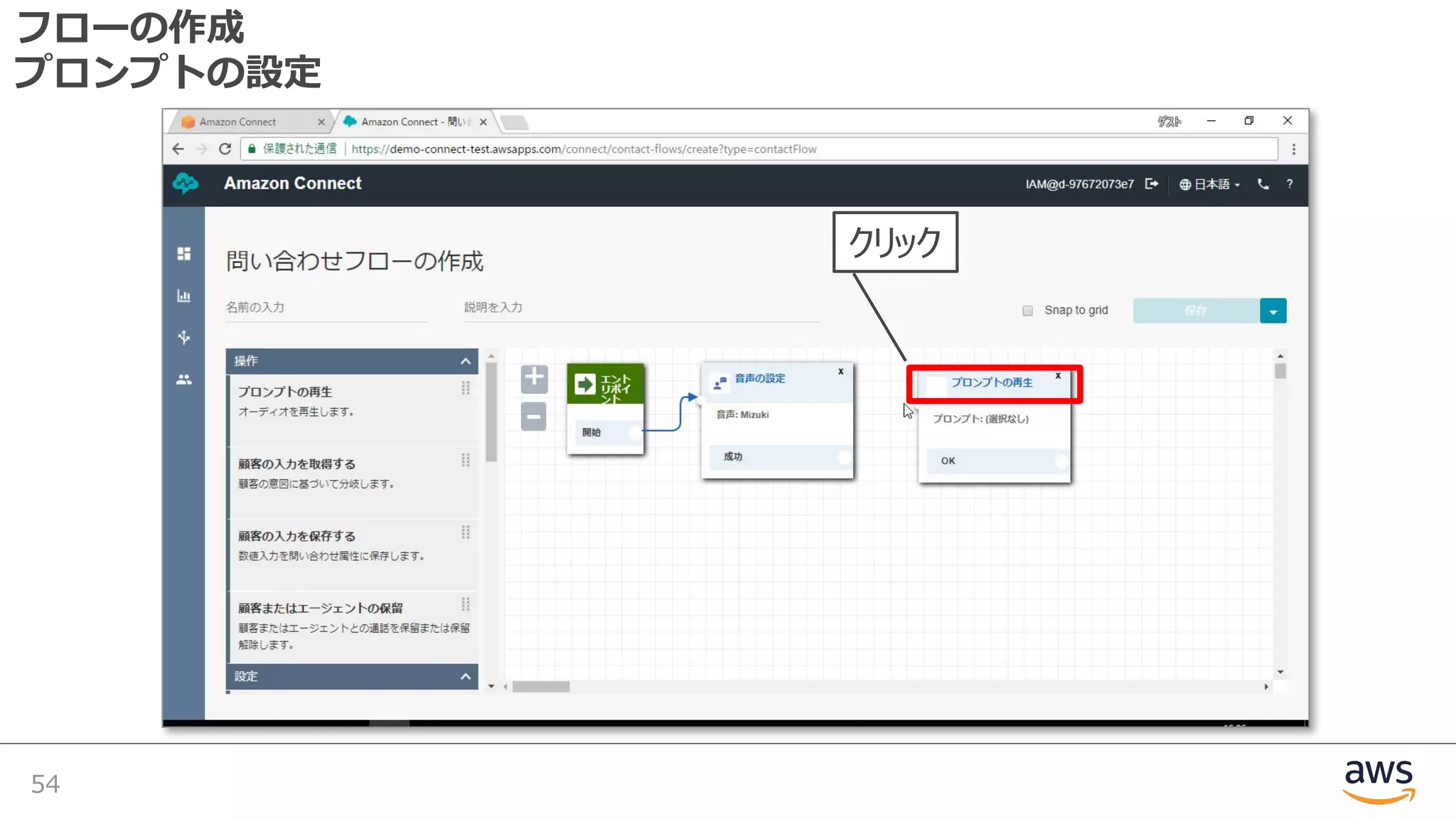This screenshot has height=819, width=1456.
Task: Expand the save button dropdown arrow
Action: (x=1273, y=311)
